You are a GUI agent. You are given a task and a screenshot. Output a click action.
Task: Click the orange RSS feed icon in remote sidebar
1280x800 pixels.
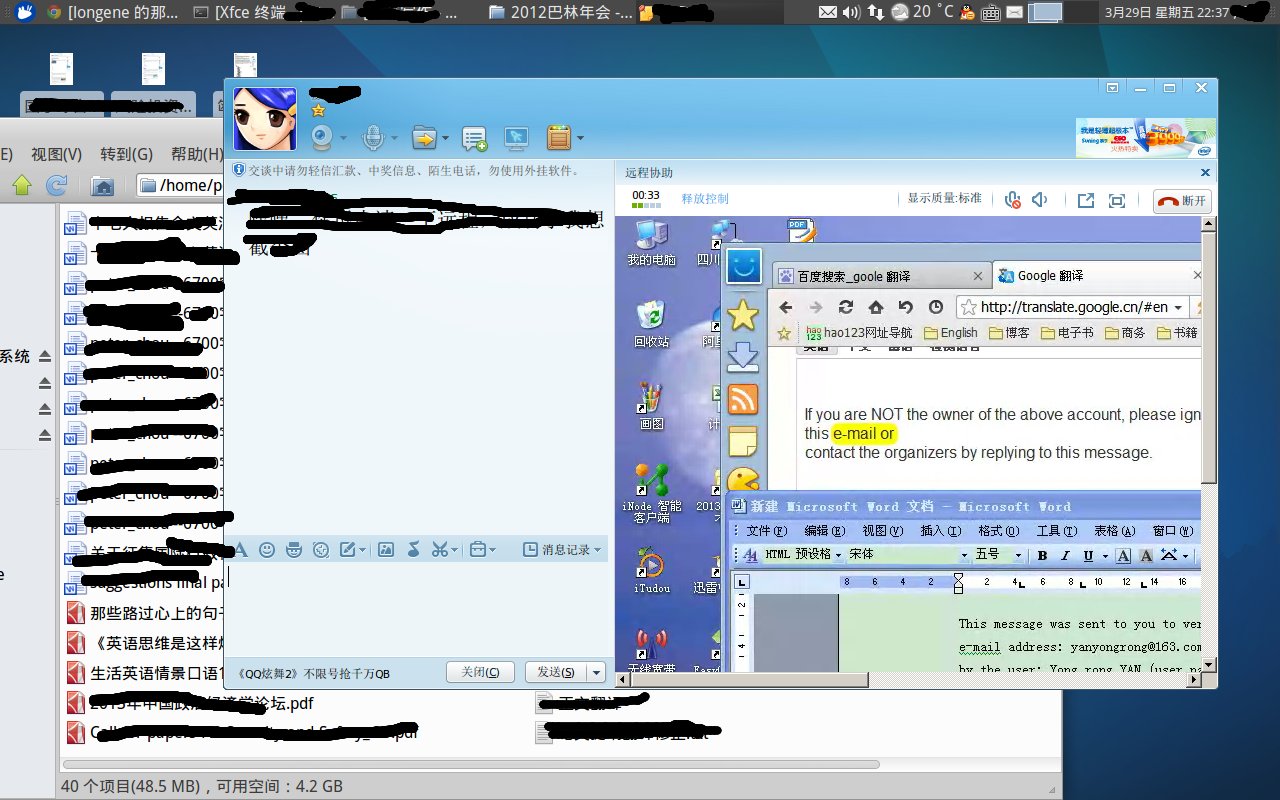pyautogui.click(x=743, y=399)
